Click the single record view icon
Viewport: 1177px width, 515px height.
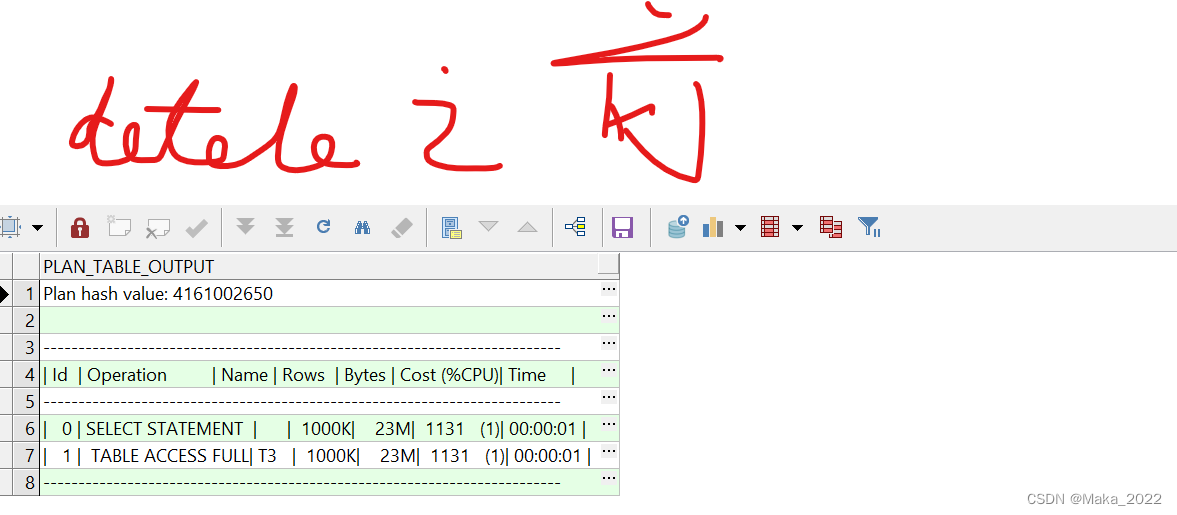pyautogui.click(x=451, y=227)
